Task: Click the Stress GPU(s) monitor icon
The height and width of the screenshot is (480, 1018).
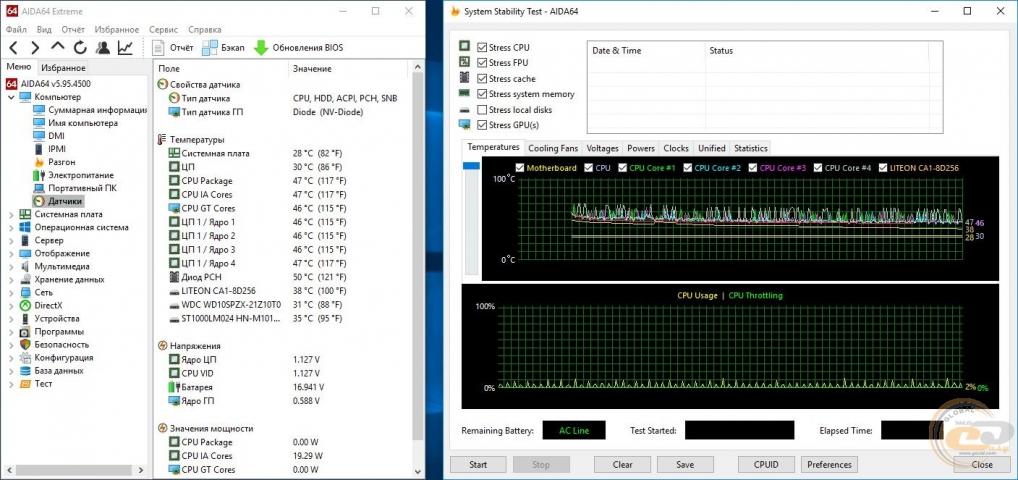Action: 464,124
